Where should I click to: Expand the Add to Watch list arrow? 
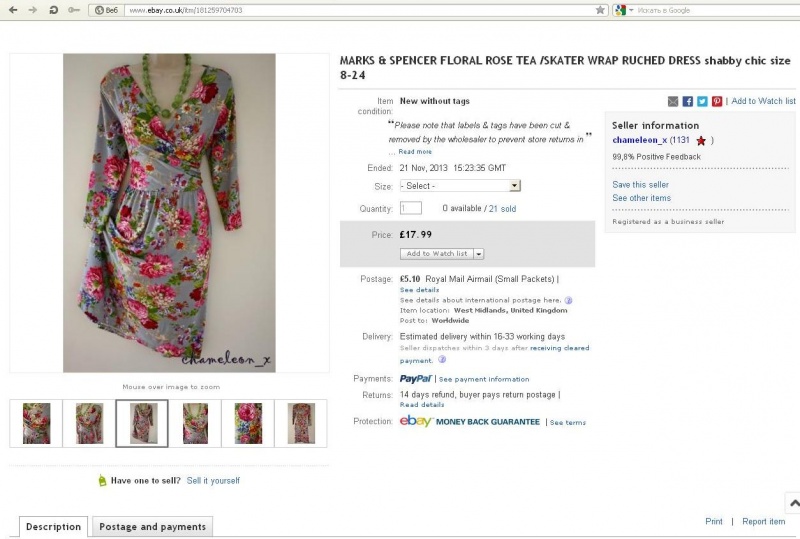479,254
